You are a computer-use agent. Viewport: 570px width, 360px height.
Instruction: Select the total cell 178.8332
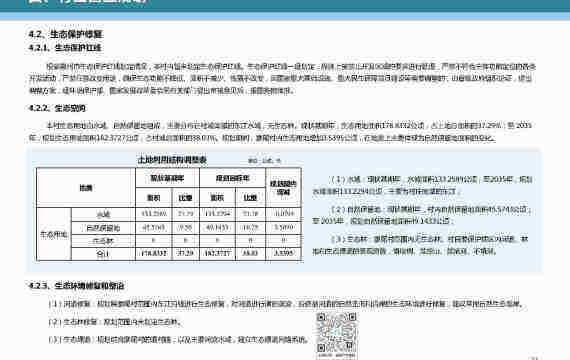coord(154,253)
